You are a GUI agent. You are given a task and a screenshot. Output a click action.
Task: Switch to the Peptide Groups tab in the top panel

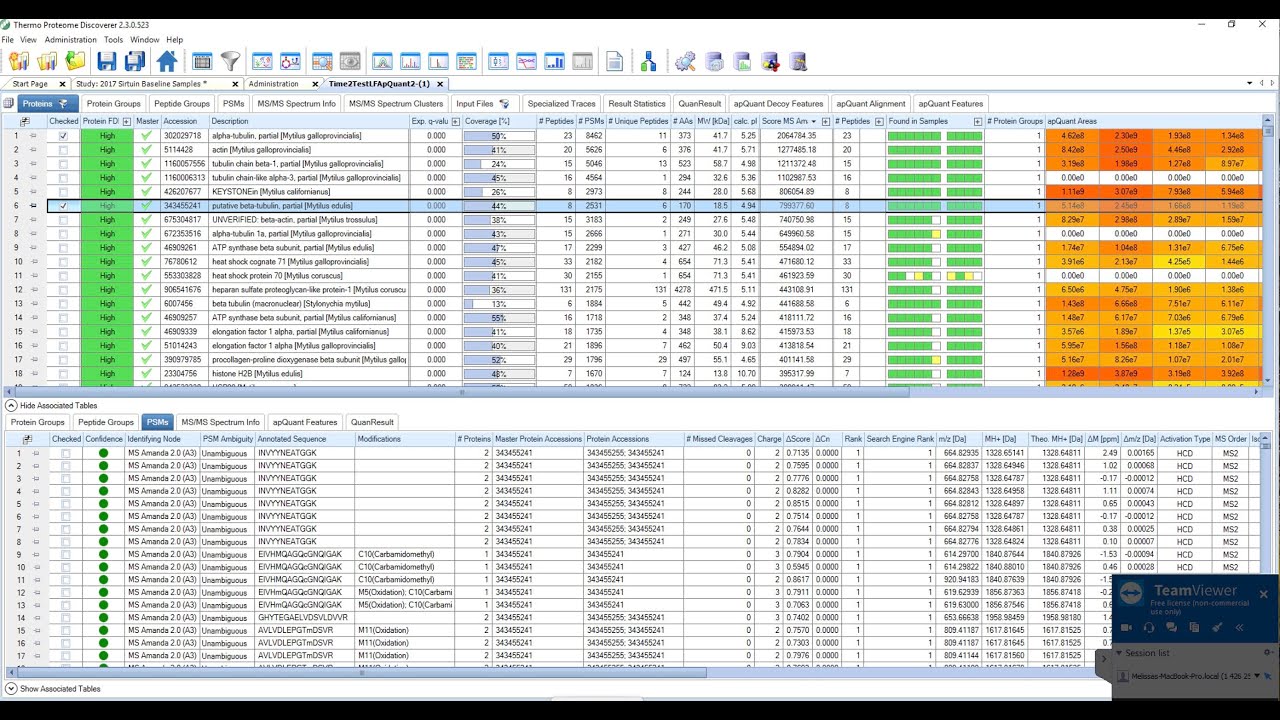[182, 103]
